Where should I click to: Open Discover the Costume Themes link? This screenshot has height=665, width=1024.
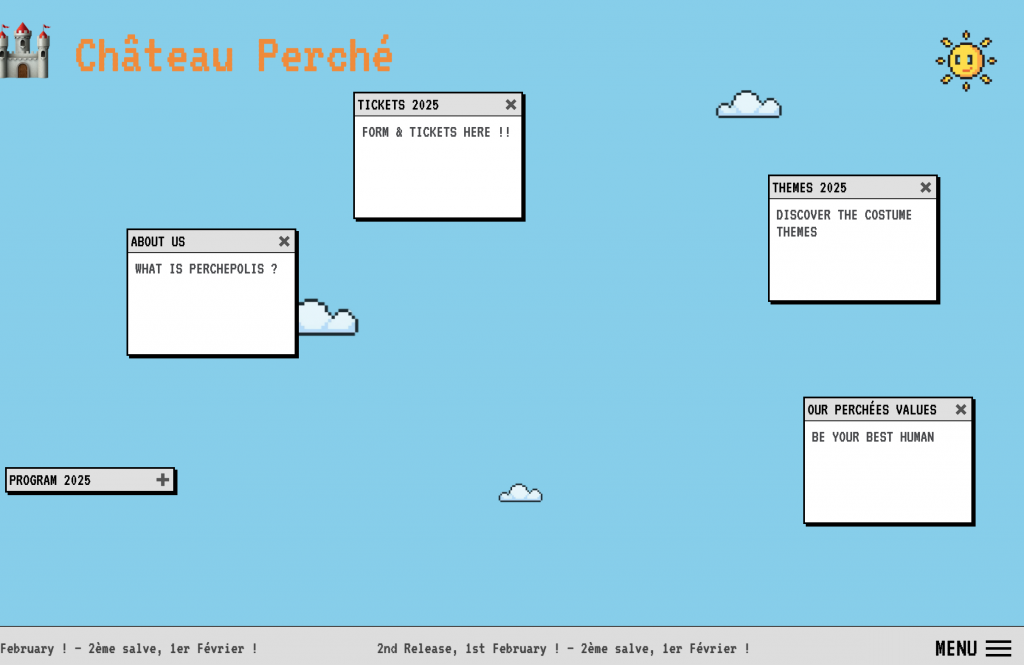843,223
